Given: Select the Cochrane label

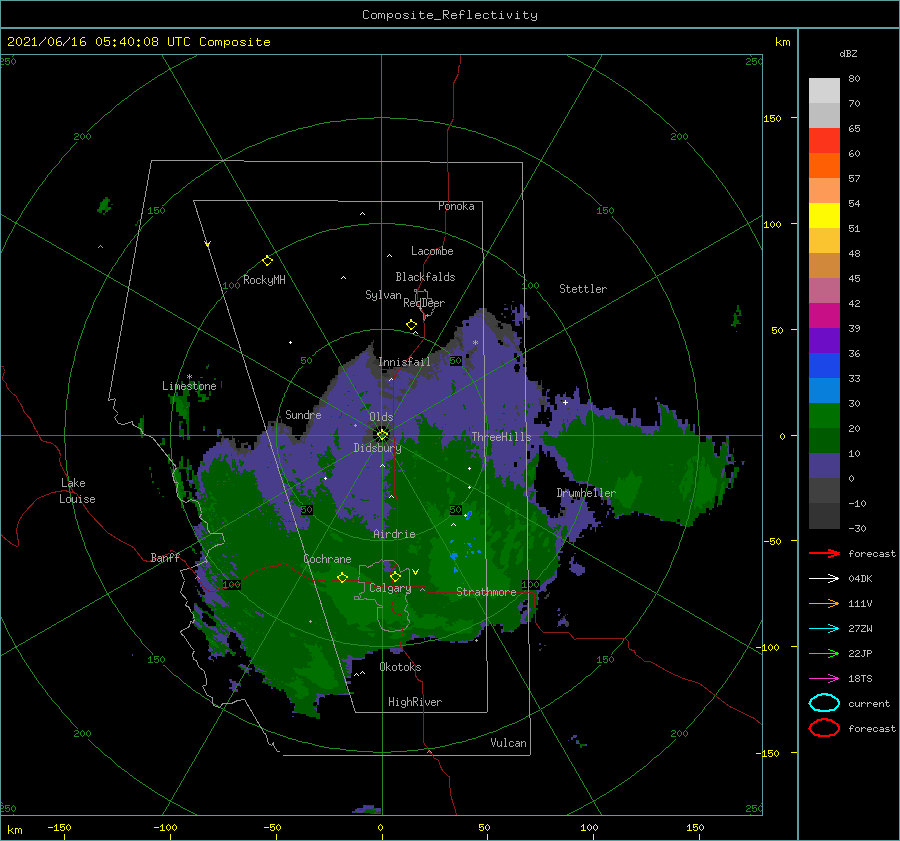Looking at the screenshot, I should point(327,559).
